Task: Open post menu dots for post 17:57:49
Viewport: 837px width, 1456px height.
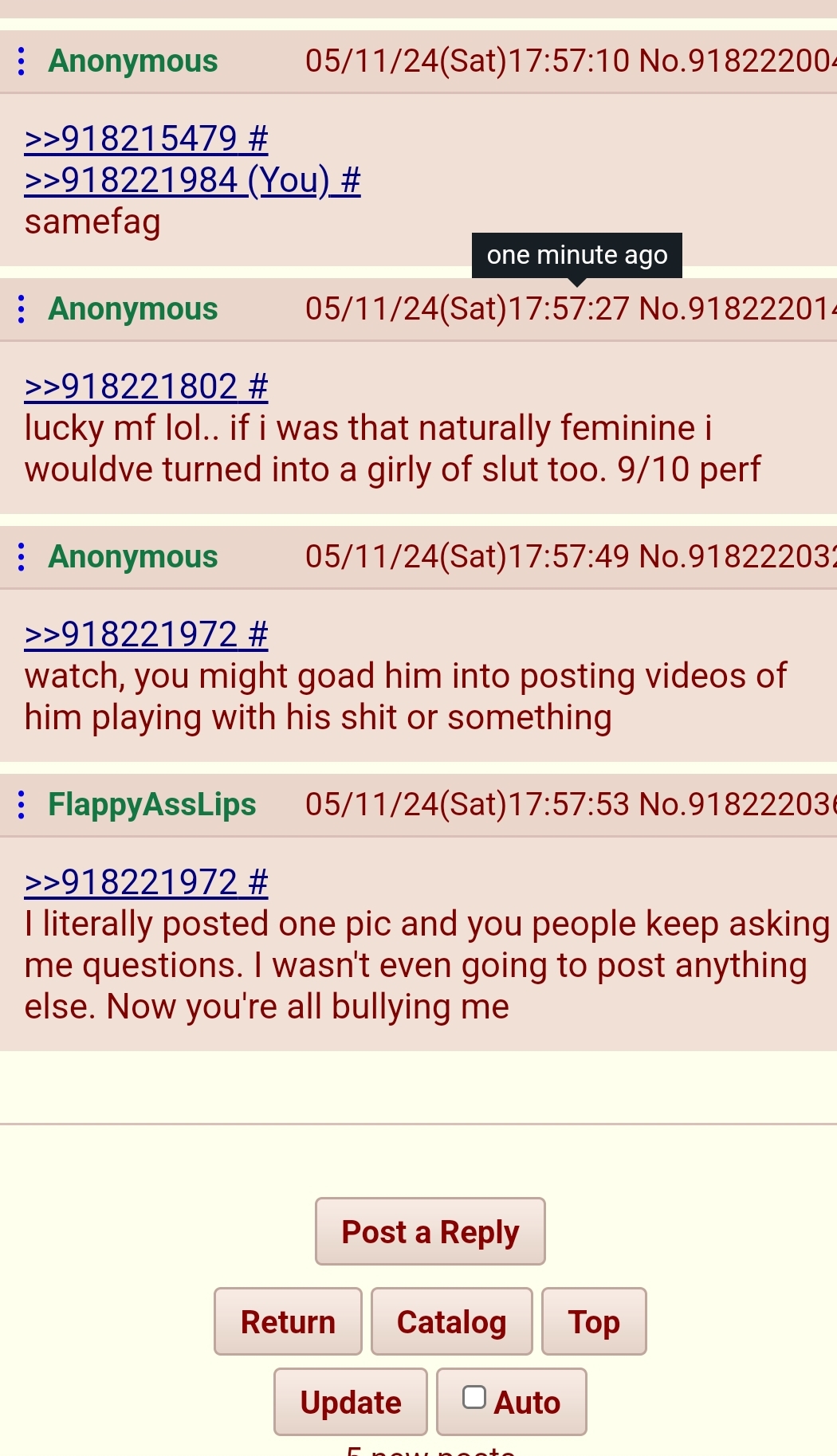Action: [22, 557]
